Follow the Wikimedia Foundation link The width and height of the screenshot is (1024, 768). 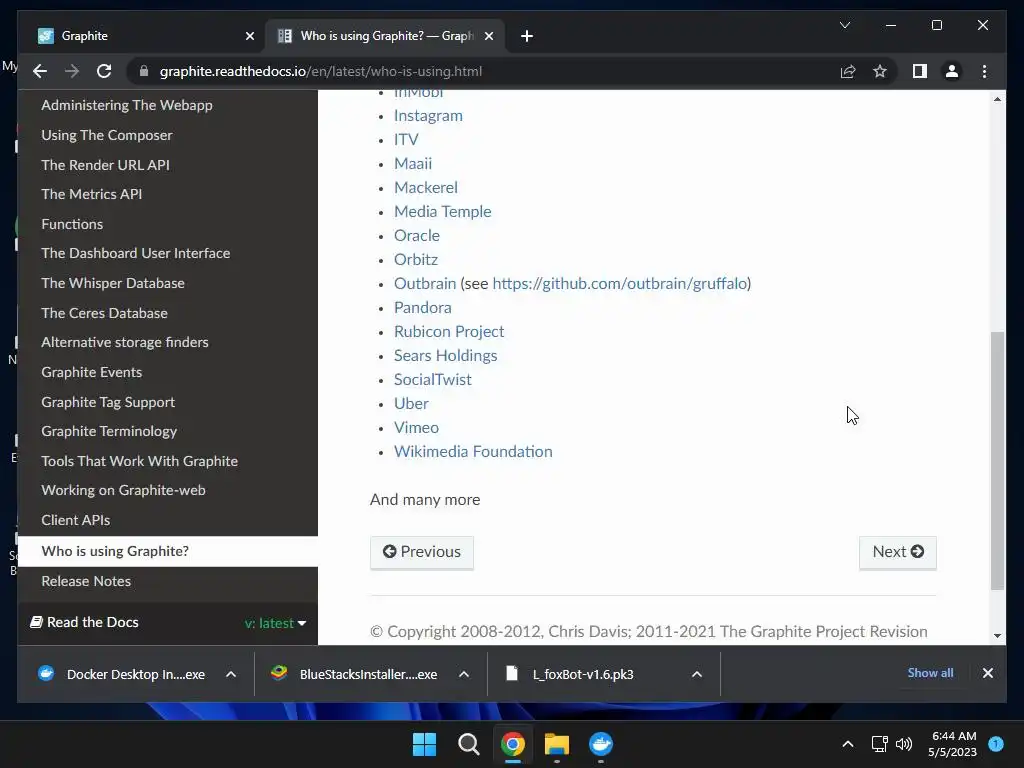click(473, 451)
